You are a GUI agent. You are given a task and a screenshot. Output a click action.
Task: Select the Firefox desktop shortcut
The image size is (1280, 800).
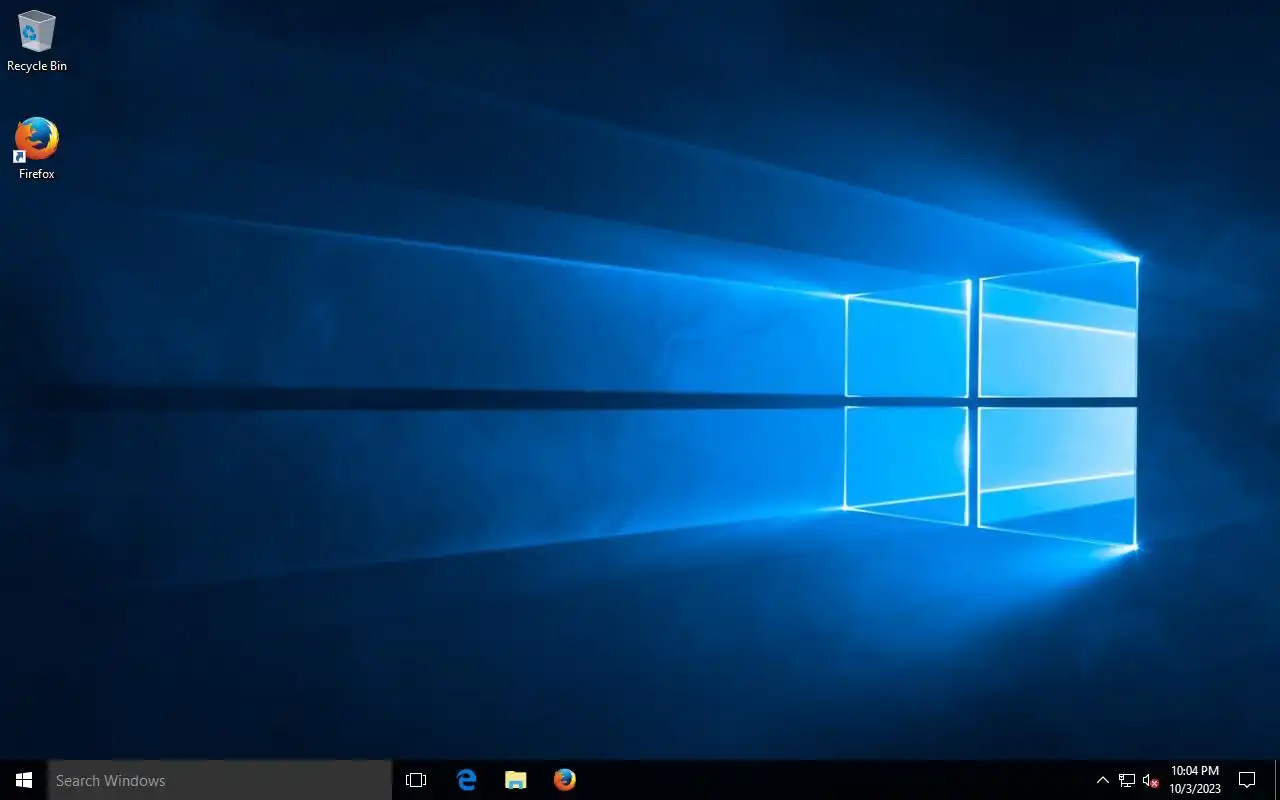click(37, 149)
